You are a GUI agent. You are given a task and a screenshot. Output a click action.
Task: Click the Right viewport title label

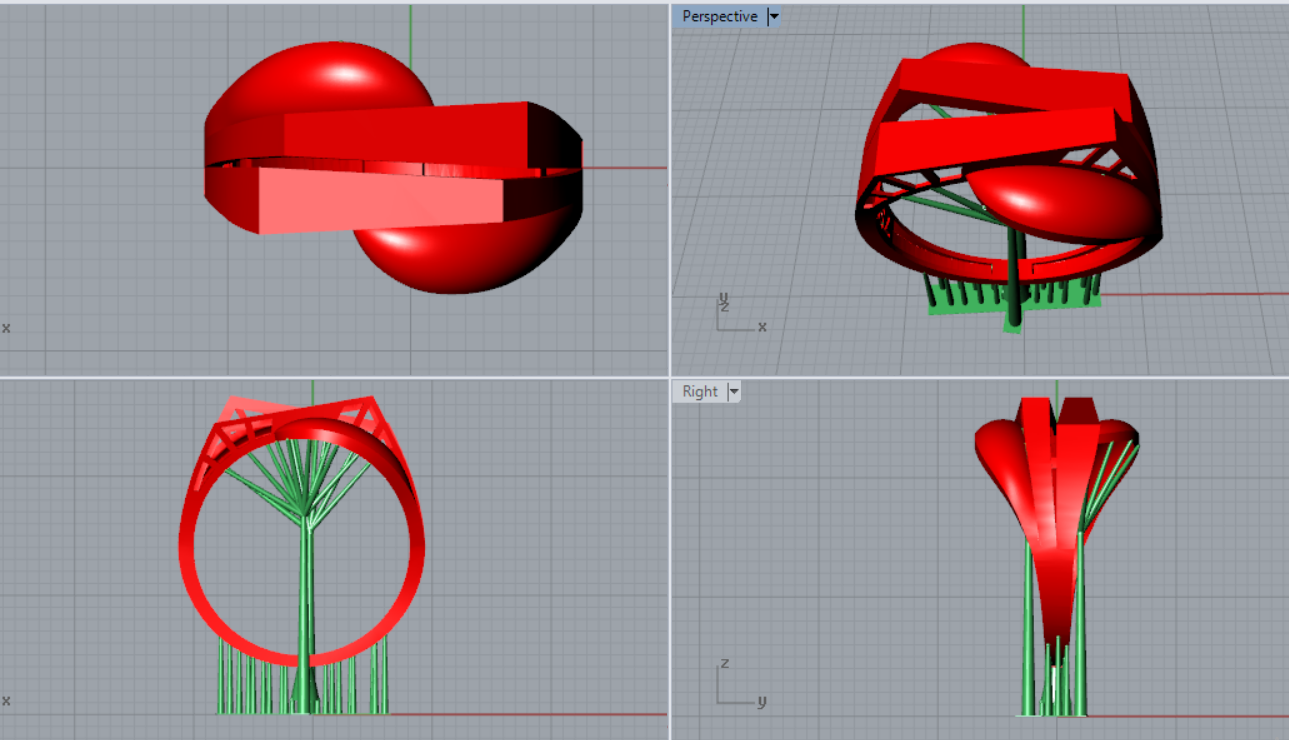pos(699,391)
